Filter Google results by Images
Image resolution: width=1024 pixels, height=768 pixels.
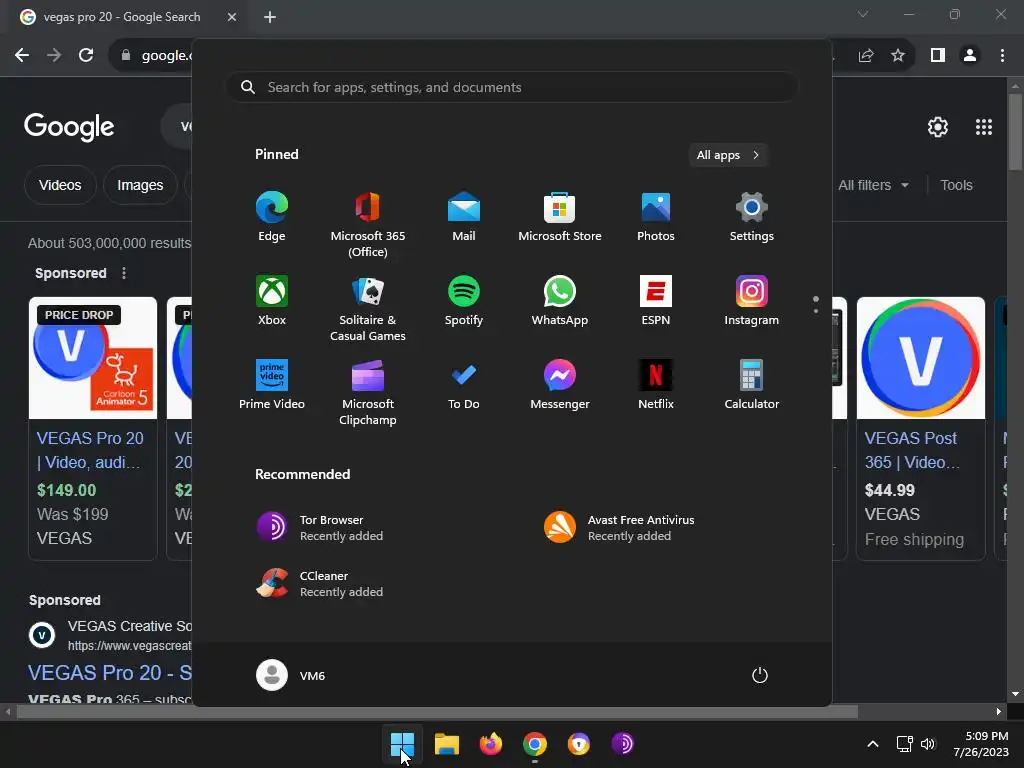[140, 185]
